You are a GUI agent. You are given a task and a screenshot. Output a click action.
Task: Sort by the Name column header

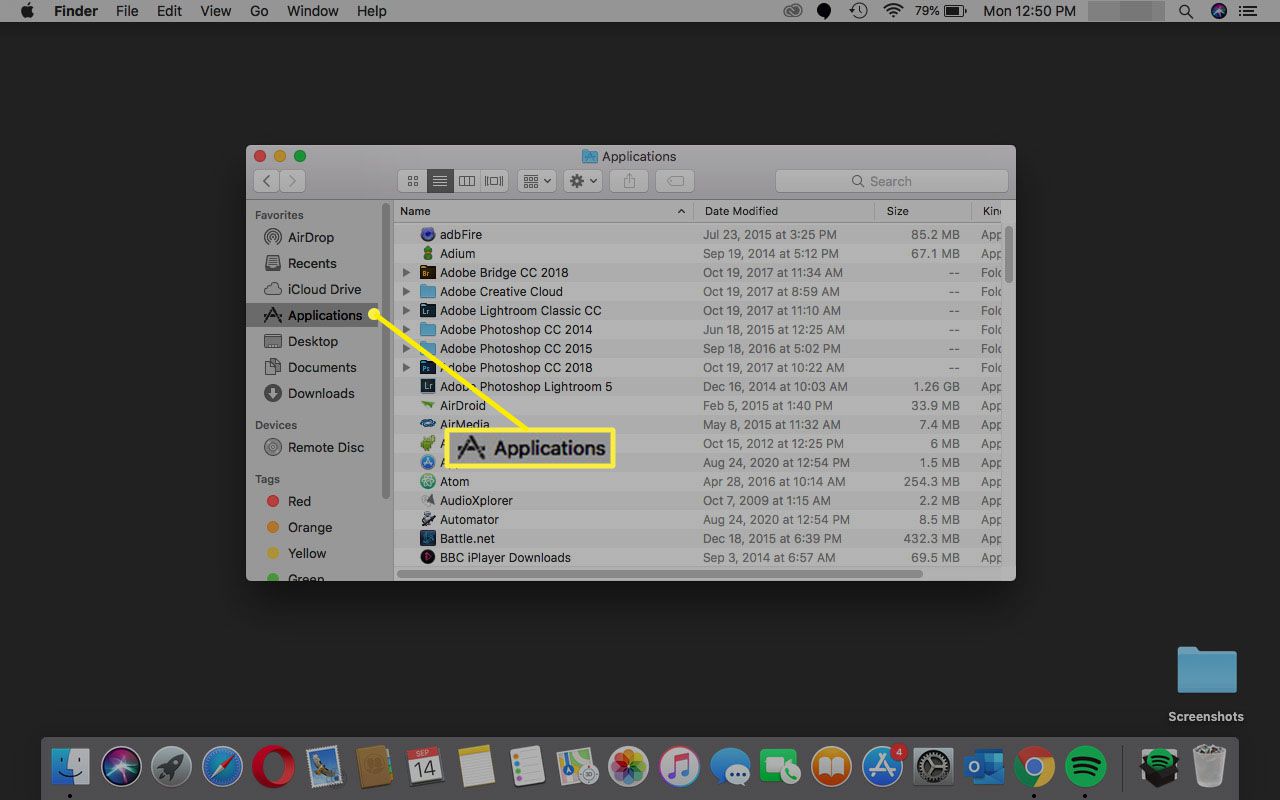tap(544, 211)
